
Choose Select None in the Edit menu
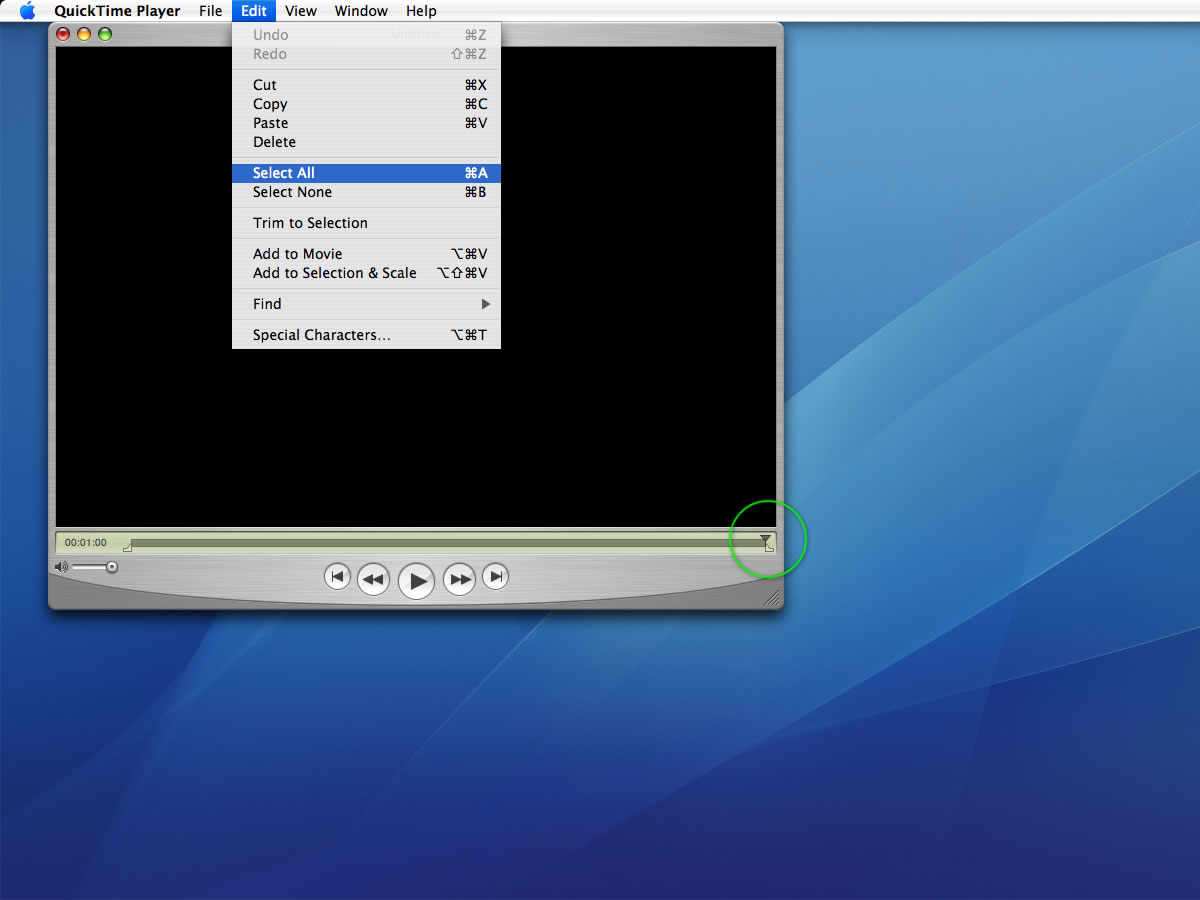pos(366,192)
